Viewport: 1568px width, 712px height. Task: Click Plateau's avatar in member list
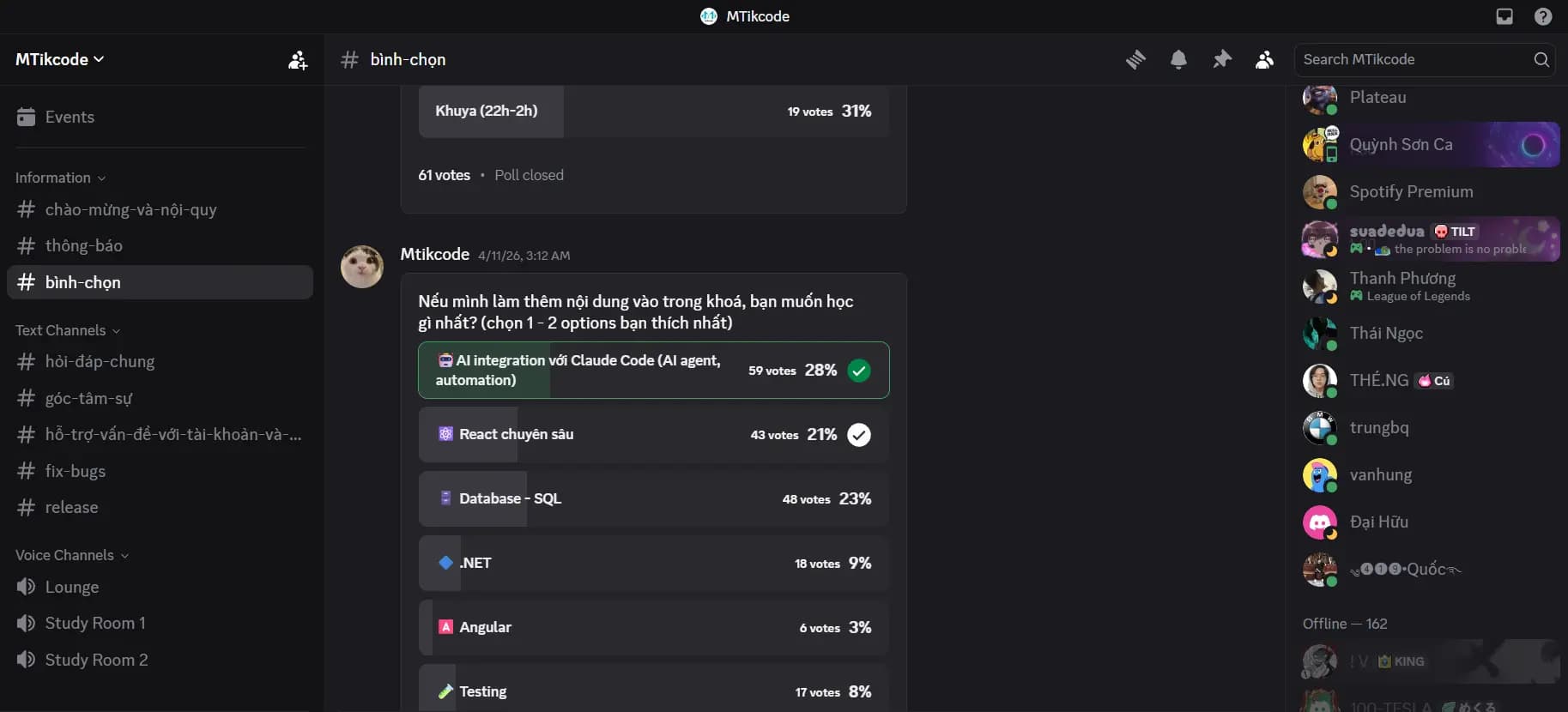1319,98
